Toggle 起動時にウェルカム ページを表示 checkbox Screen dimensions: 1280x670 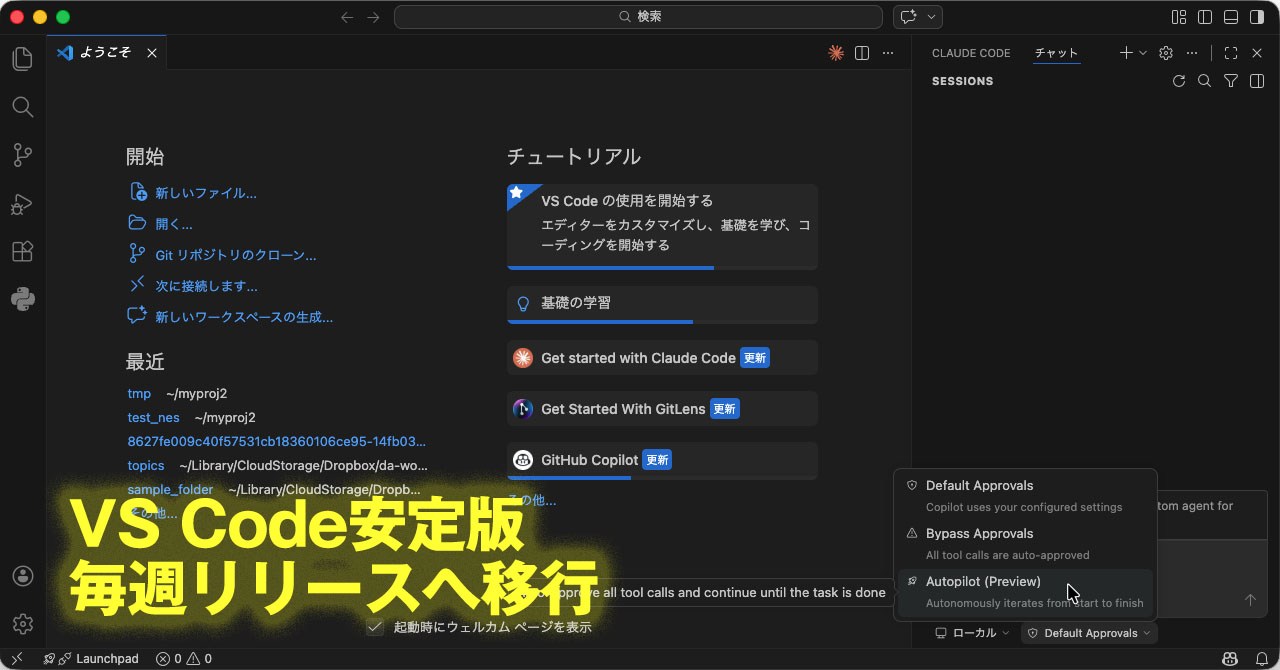pyautogui.click(x=375, y=627)
